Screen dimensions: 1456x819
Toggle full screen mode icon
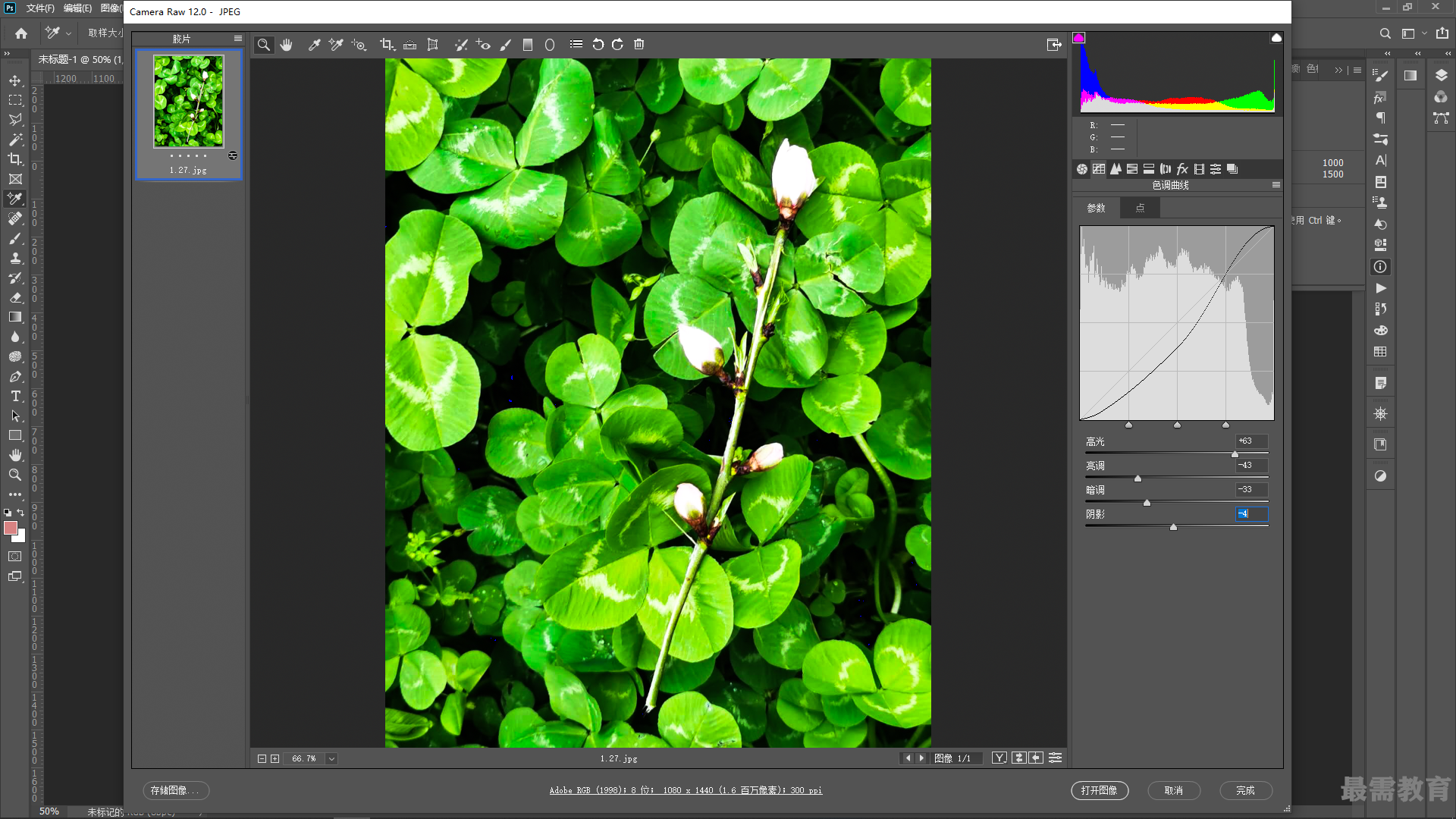click(x=1054, y=45)
